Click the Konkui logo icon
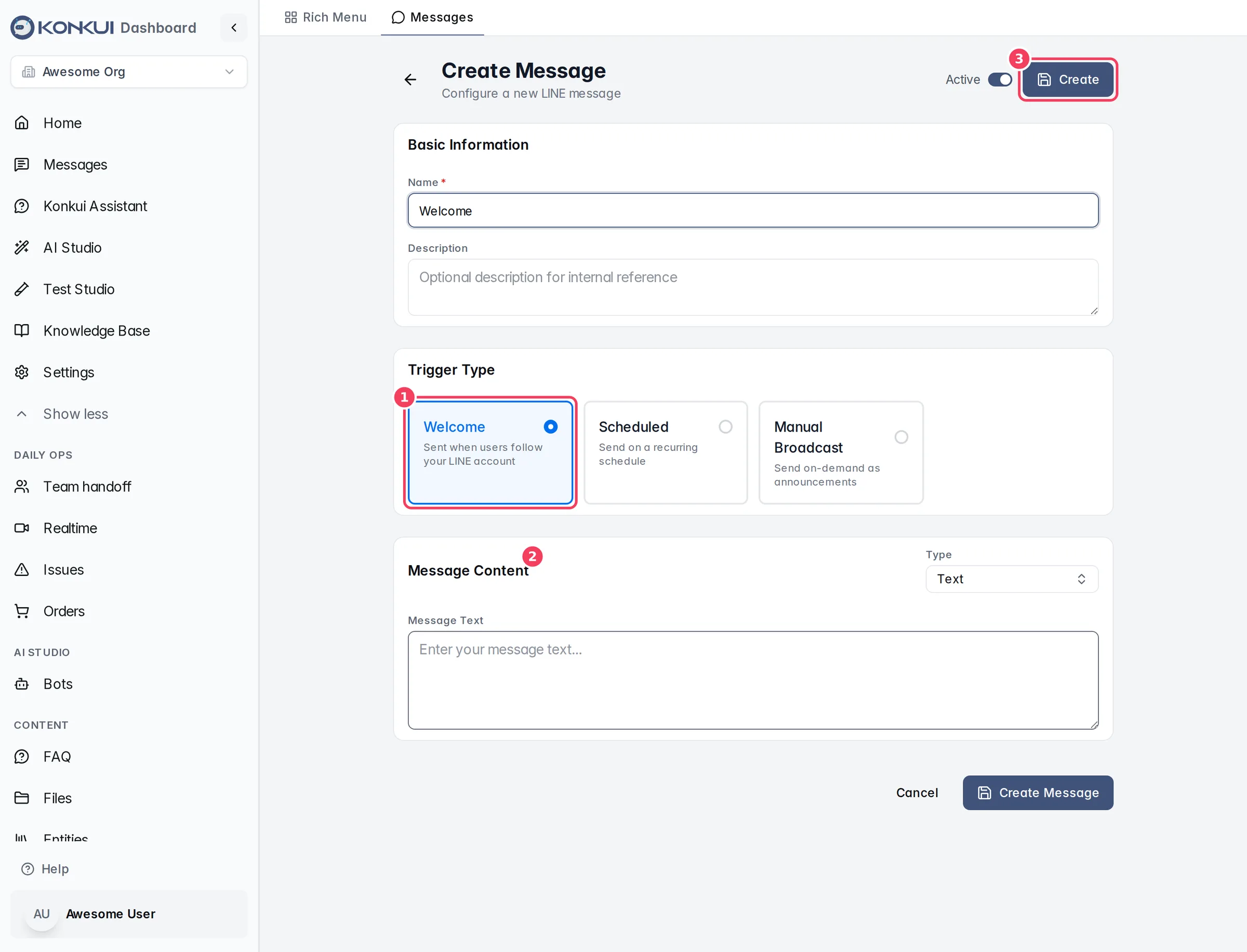Image resolution: width=1247 pixels, height=952 pixels. 23,27
